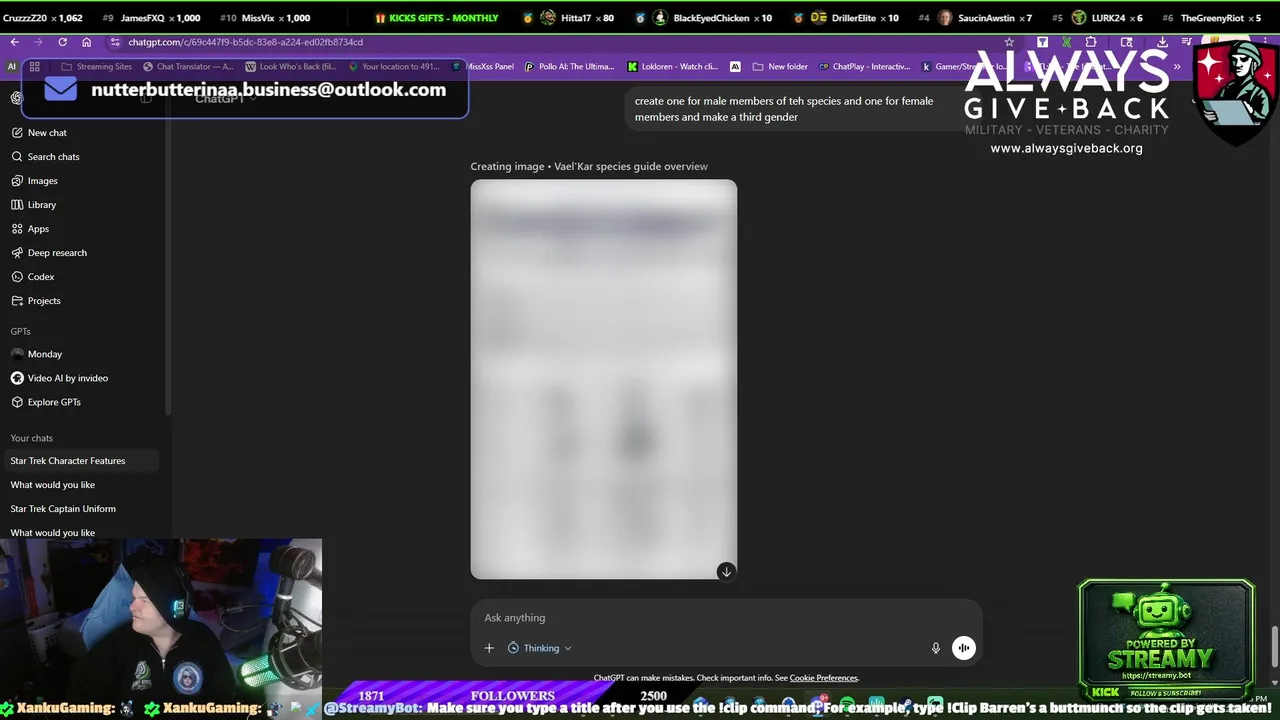Click the blurred generating image preview
1280x720 pixels.
click(604, 379)
